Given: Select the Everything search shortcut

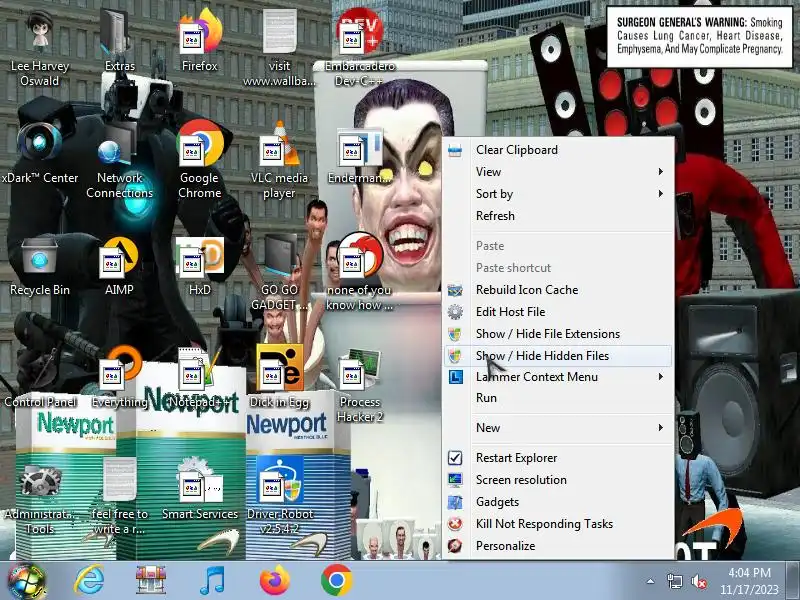Looking at the screenshot, I should (x=119, y=379).
